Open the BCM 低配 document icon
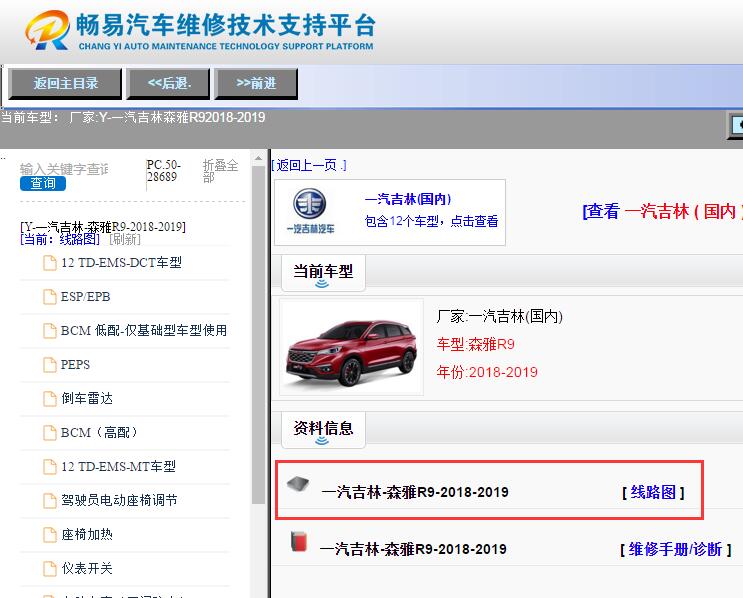The image size is (743, 598). [50, 330]
